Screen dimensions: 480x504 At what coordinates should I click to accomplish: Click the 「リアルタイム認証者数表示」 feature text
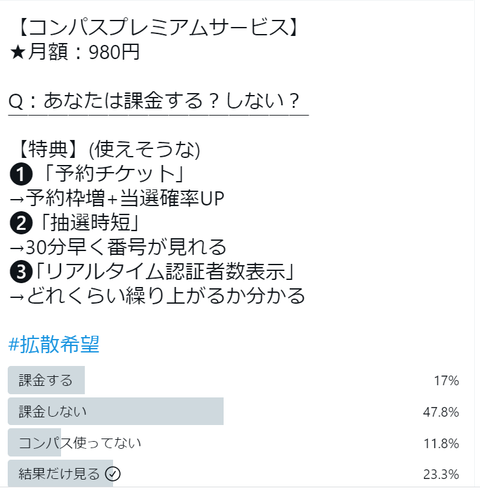[164, 272]
